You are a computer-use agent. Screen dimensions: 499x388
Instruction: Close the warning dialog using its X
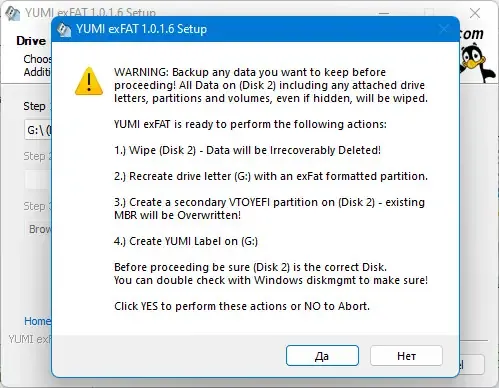(x=444, y=29)
